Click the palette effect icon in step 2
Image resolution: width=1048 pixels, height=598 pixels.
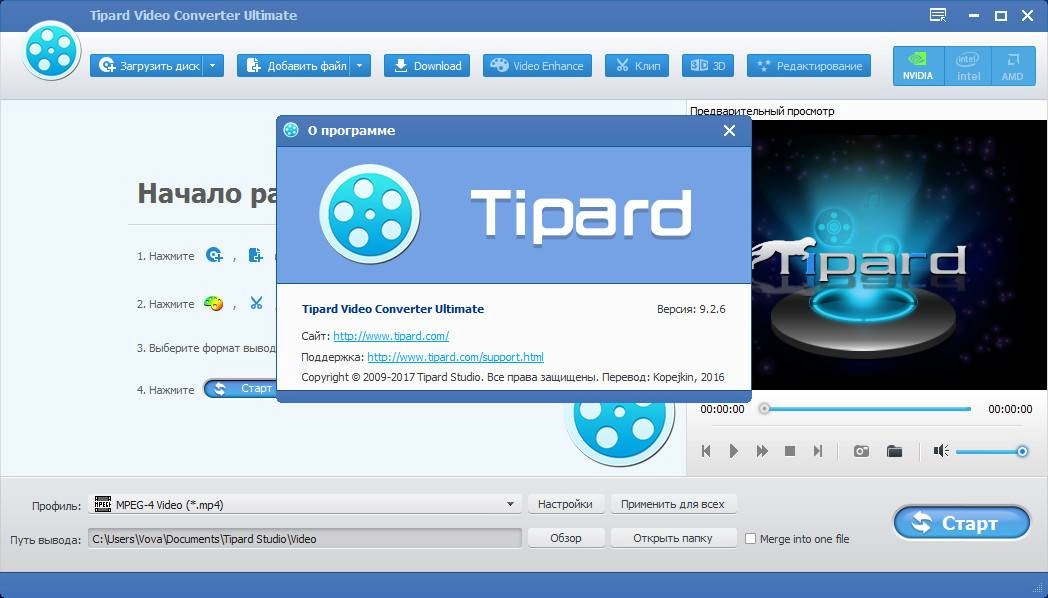tap(213, 303)
